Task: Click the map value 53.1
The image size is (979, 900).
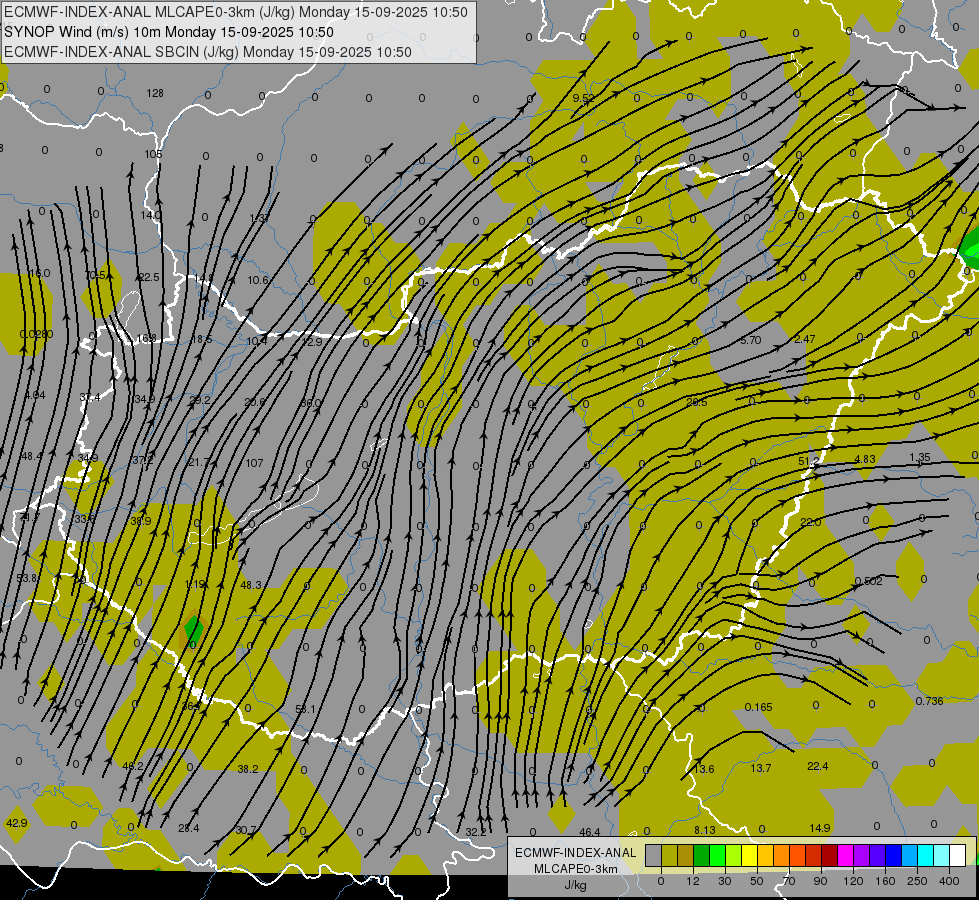Action: [305, 710]
